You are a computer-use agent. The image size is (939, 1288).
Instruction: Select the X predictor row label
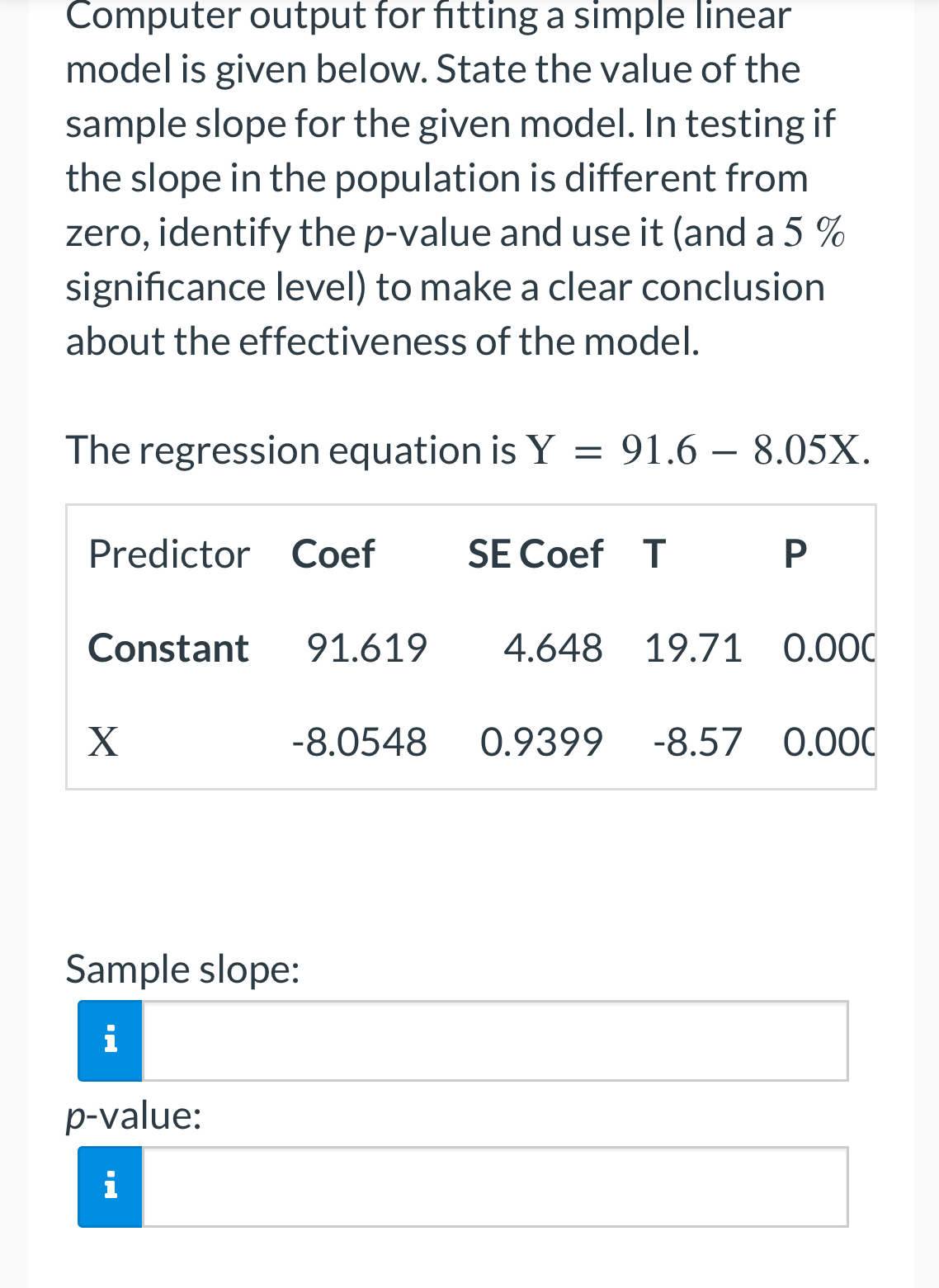102,742
